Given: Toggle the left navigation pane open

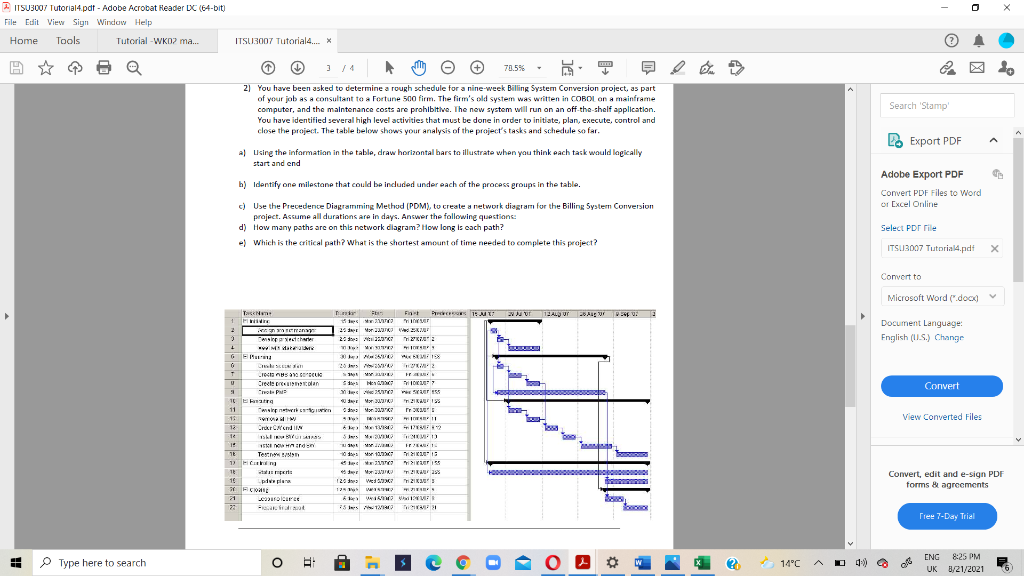Looking at the screenshot, I should click(9, 314).
